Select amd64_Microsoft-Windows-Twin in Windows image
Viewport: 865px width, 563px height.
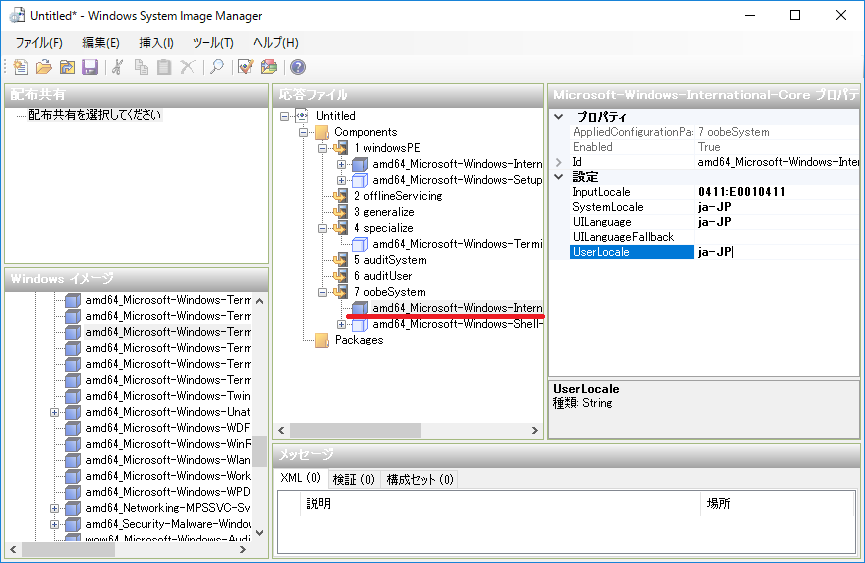[168, 396]
